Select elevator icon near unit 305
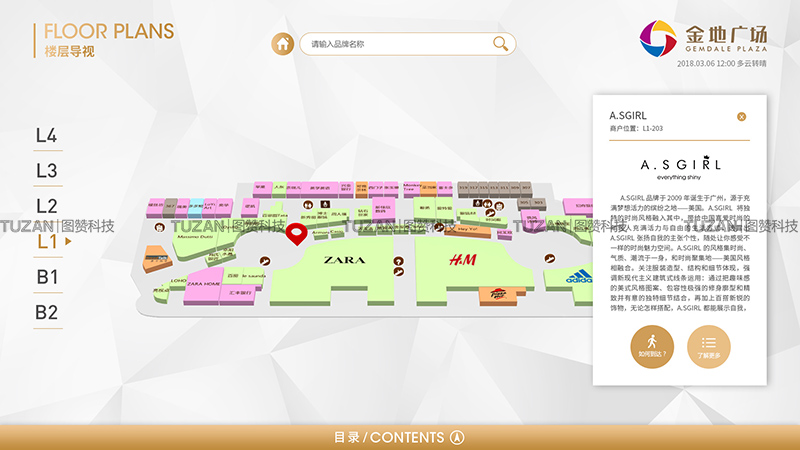 [x=499, y=206]
